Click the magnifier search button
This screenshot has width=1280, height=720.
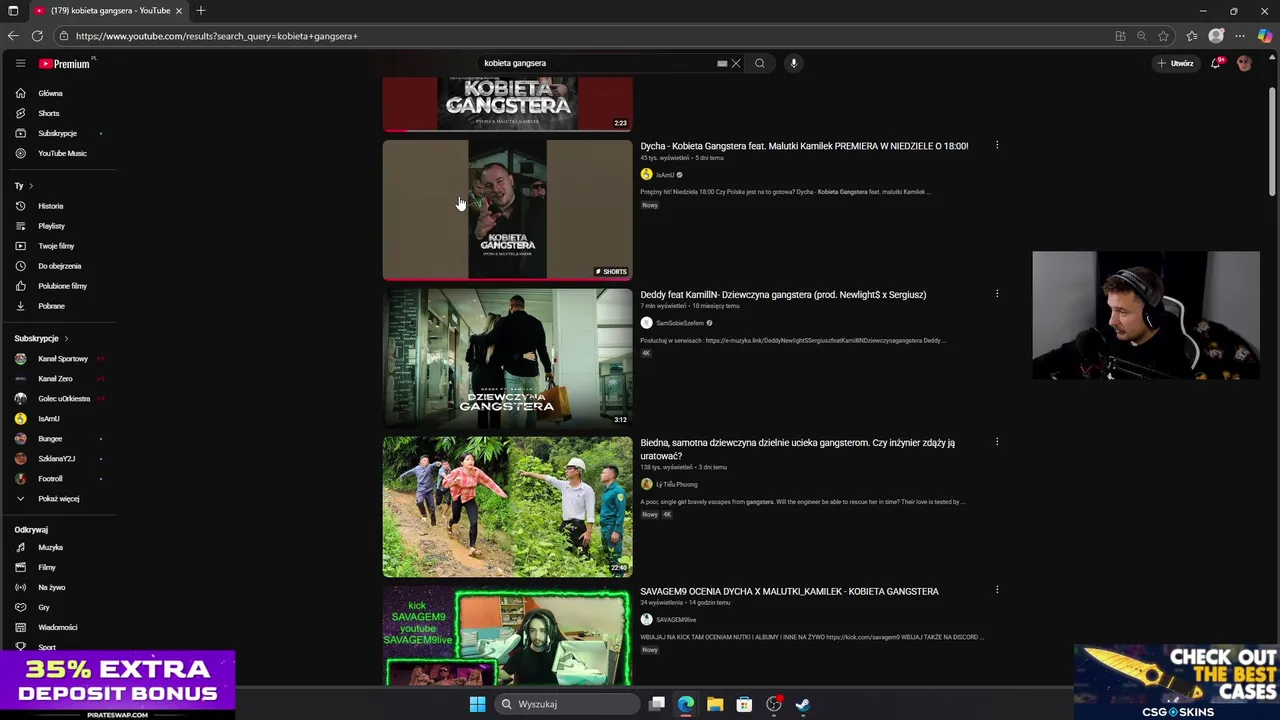pos(760,63)
